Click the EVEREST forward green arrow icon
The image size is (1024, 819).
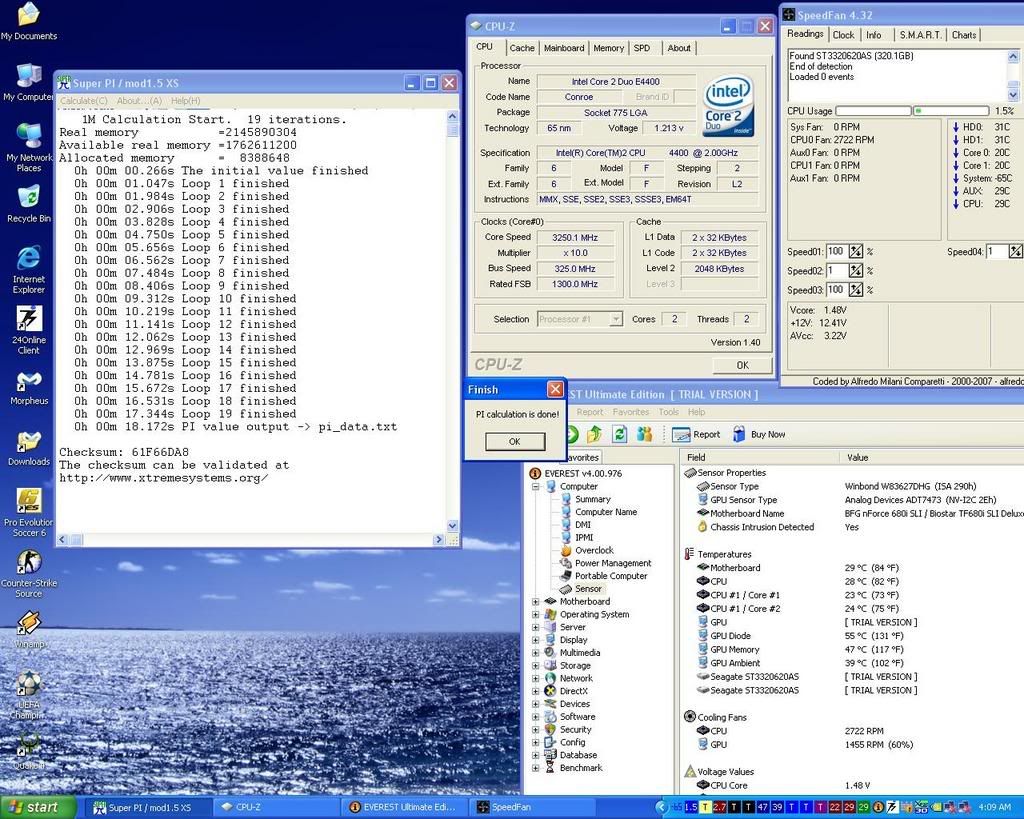coord(571,434)
